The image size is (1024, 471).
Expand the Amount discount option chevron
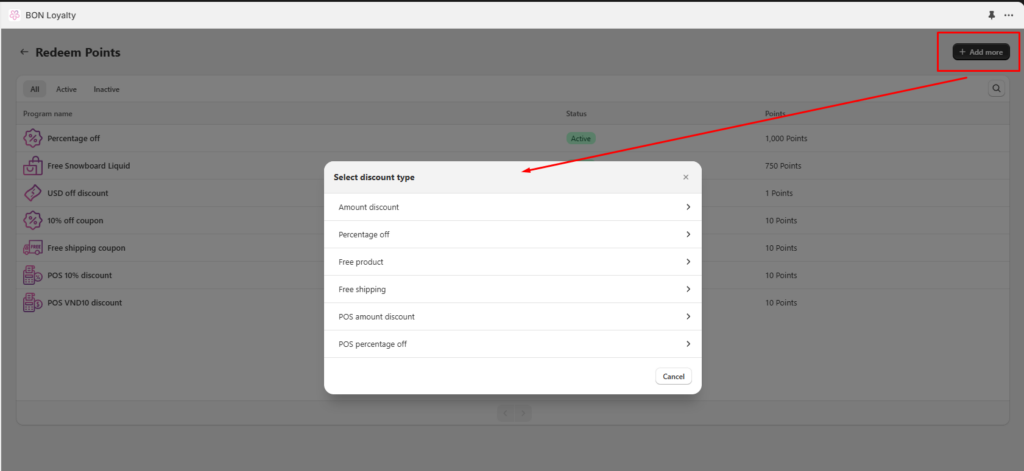[688, 207]
